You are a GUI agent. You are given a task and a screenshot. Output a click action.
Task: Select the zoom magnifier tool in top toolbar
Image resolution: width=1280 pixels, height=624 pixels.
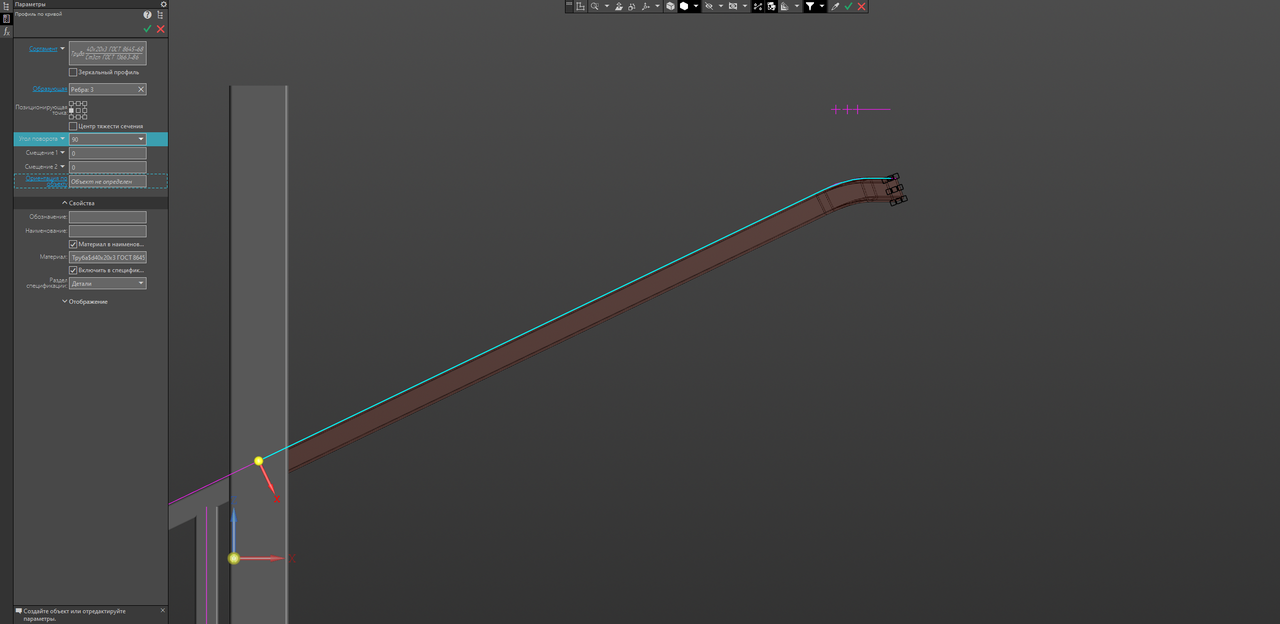coord(594,6)
